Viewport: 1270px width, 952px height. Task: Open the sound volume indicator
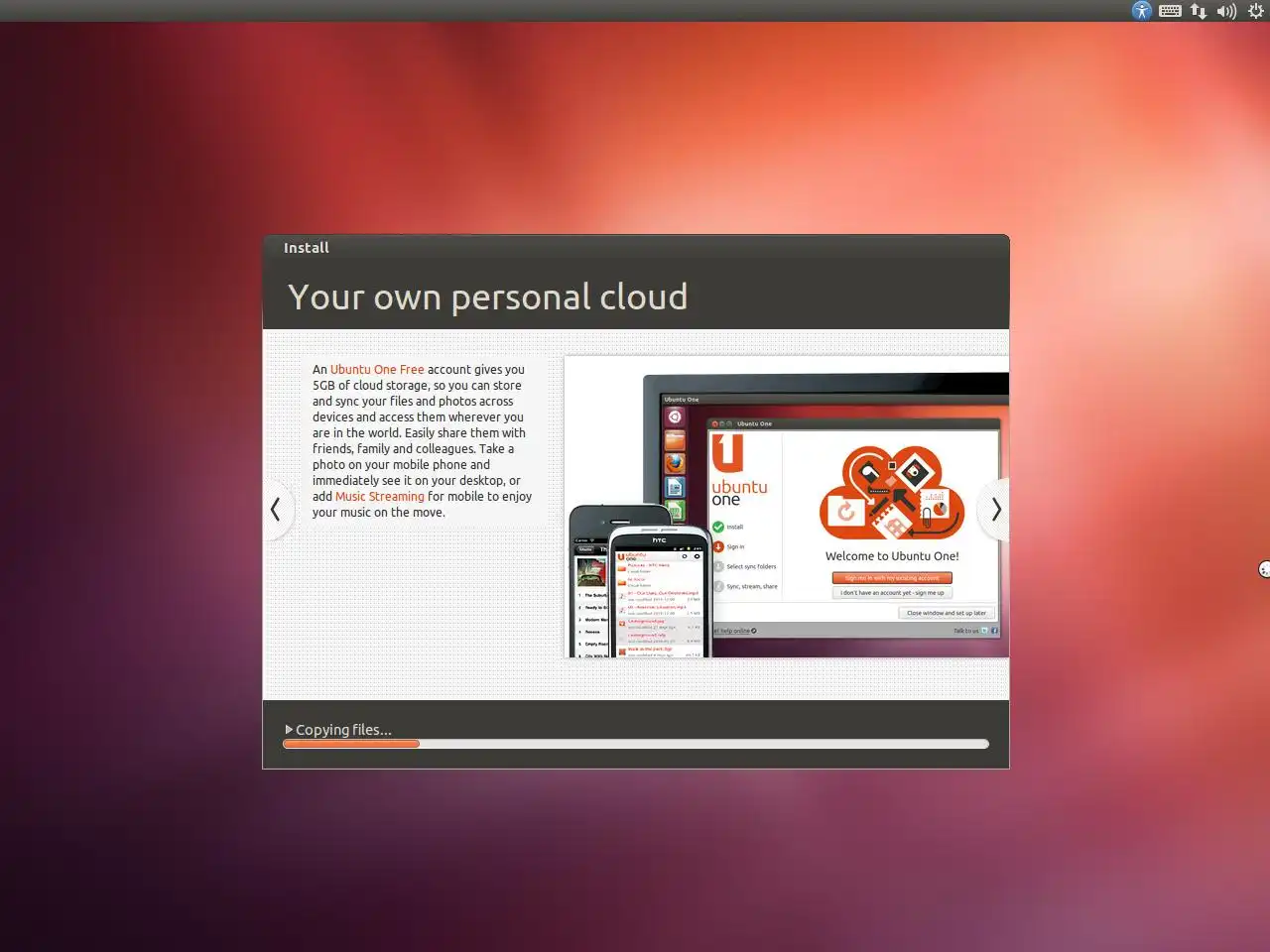1226,11
